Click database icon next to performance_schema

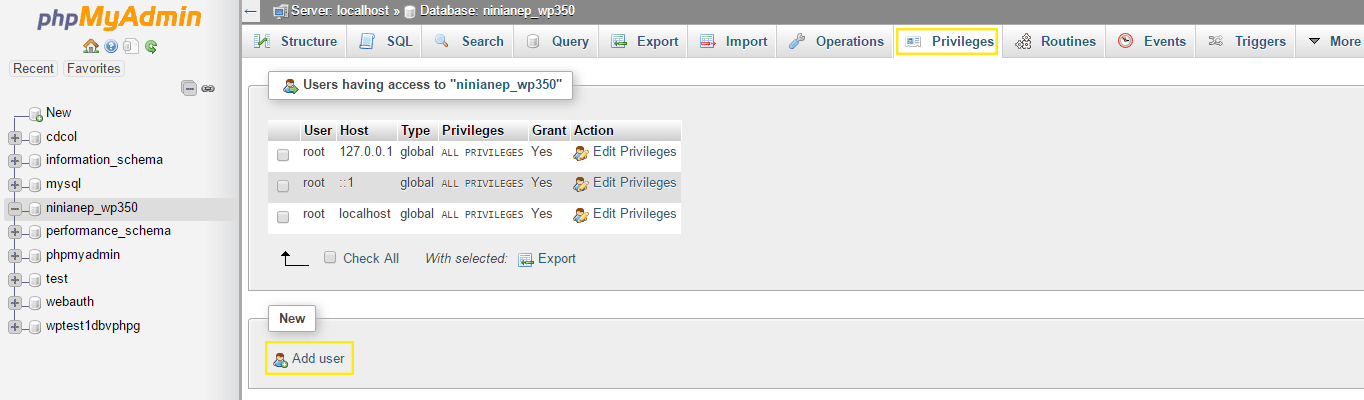coord(35,231)
